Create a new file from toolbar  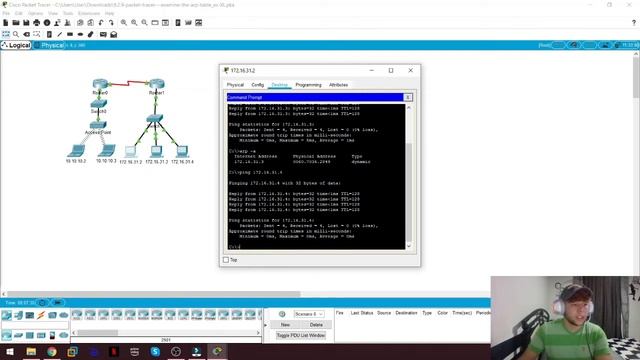(x=6, y=23)
